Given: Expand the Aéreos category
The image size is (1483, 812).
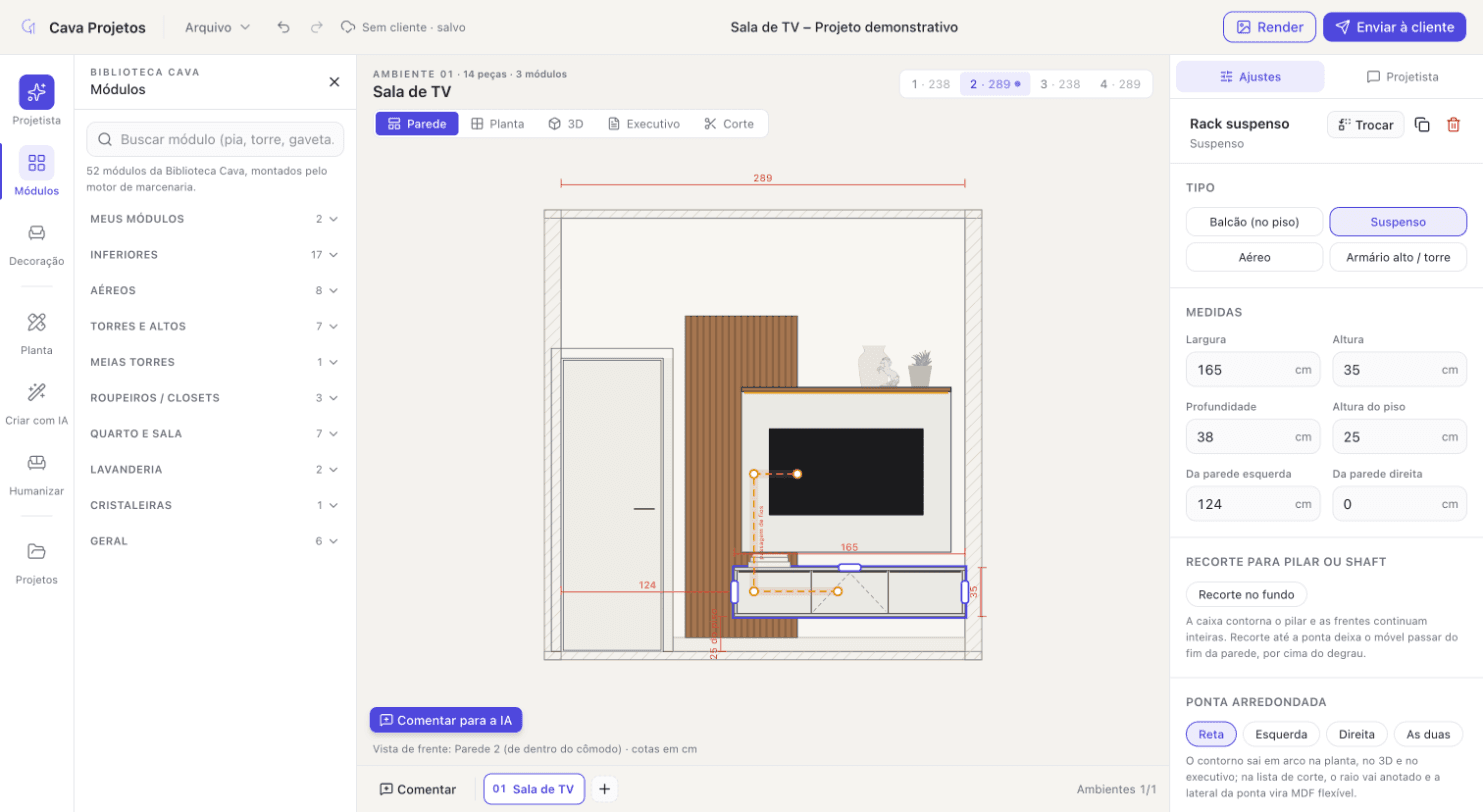Looking at the screenshot, I should [x=214, y=290].
